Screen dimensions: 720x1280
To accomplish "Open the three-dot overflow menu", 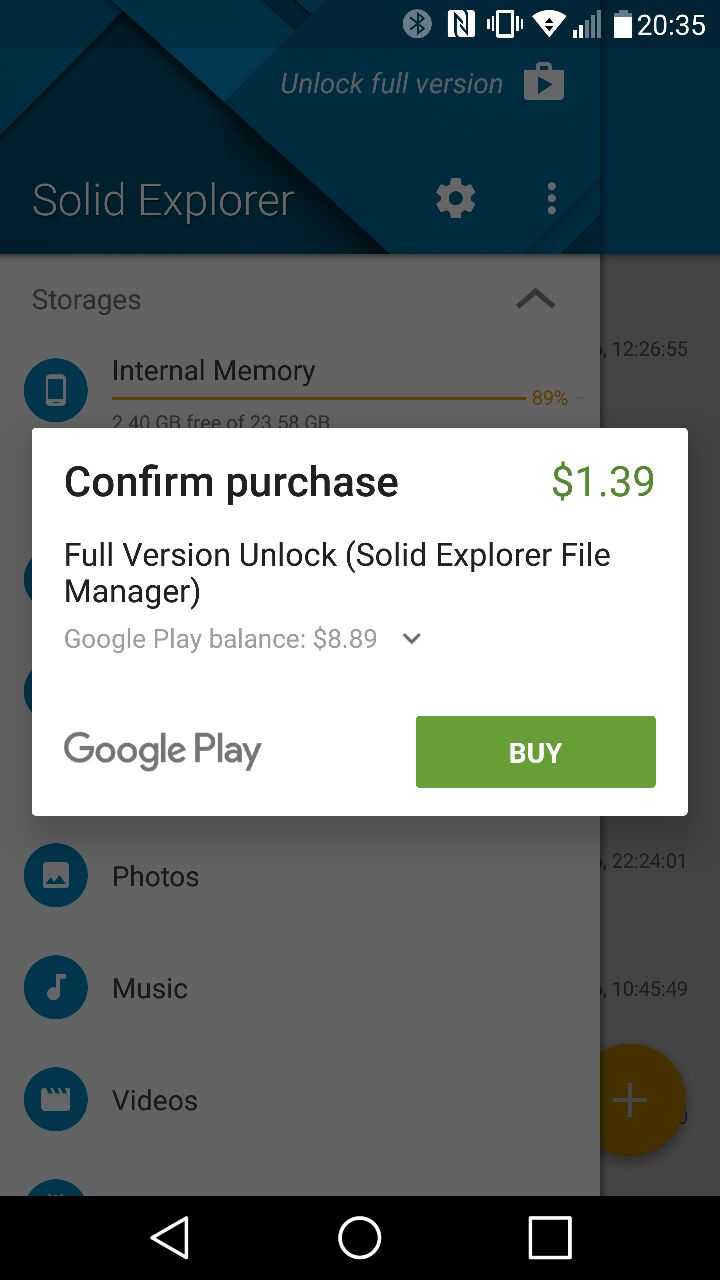I will pos(551,198).
